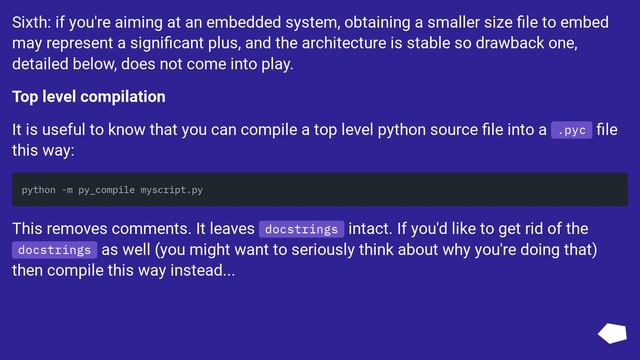Click the python -m py_compile code block
This screenshot has height=360, width=640.
320,190
